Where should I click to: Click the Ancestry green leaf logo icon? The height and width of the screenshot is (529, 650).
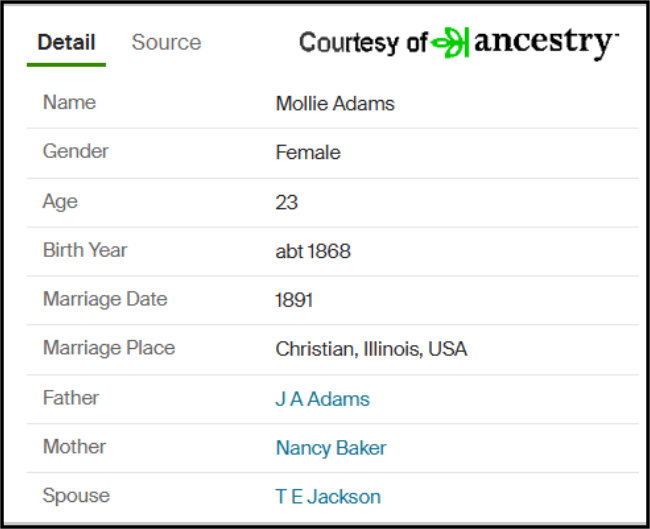(x=450, y=42)
